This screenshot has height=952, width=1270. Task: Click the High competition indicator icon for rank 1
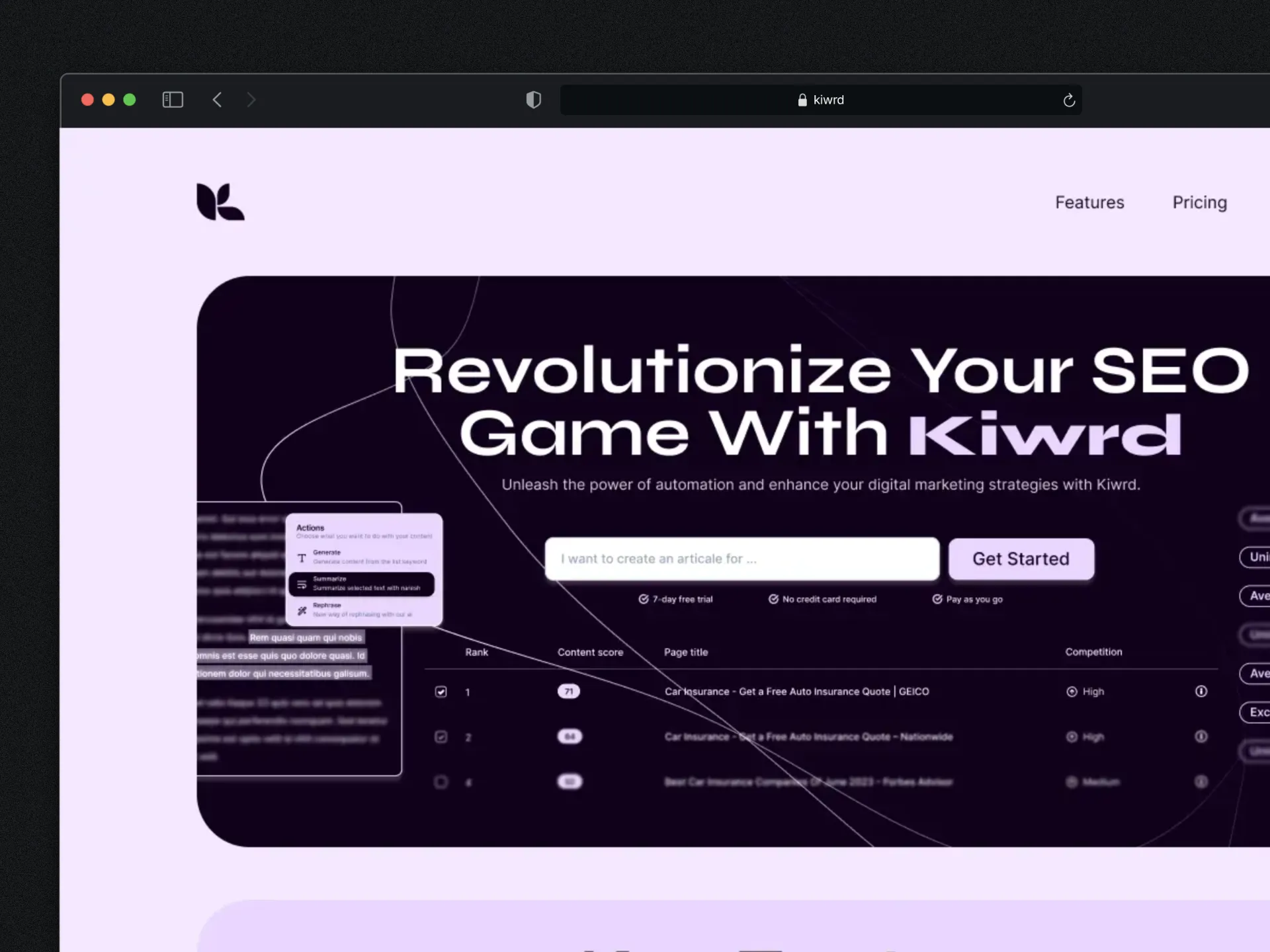click(x=1072, y=691)
